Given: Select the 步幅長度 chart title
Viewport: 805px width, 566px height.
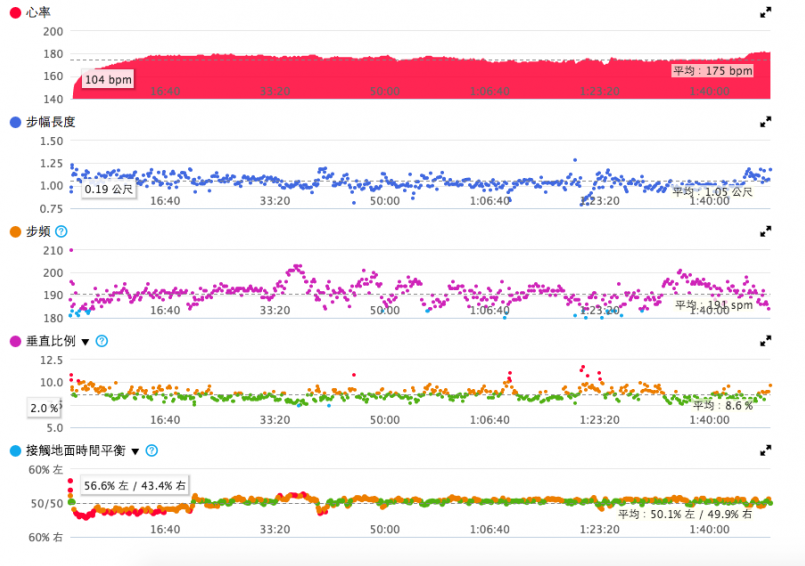Looking at the screenshot, I should [50, 122].
